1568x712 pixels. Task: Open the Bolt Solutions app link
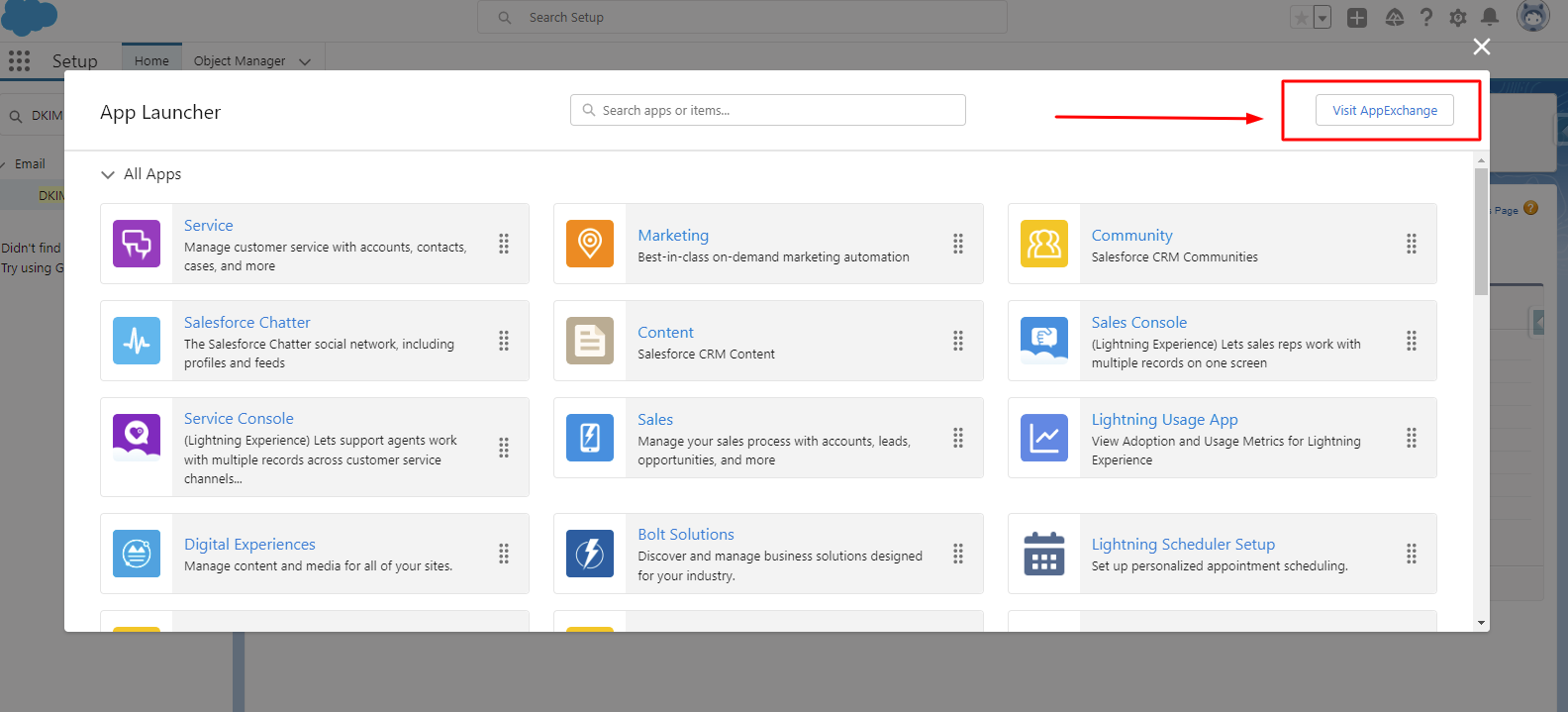[x=686, y=535]
